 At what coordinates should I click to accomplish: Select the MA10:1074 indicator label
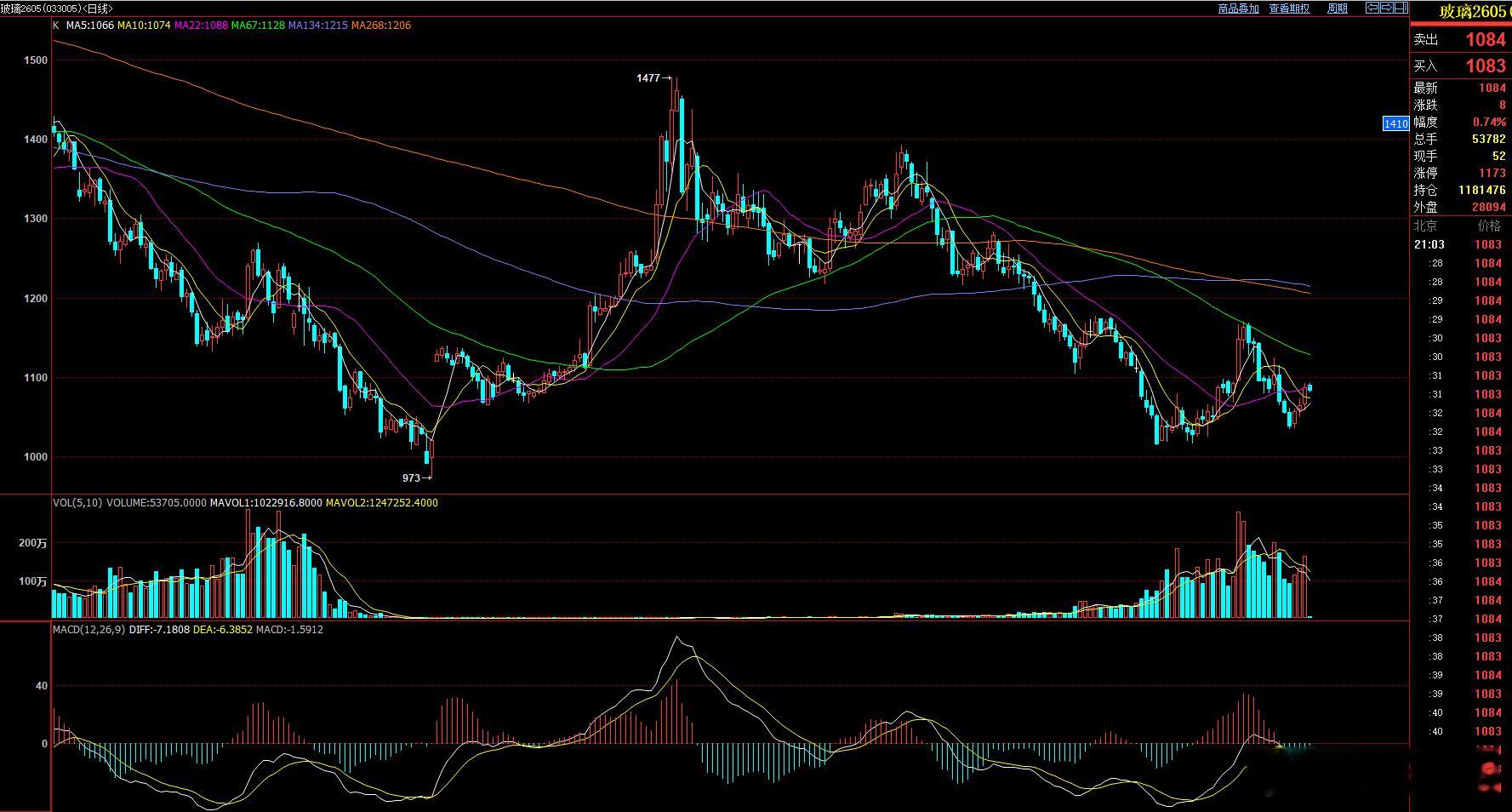[144, 26]
